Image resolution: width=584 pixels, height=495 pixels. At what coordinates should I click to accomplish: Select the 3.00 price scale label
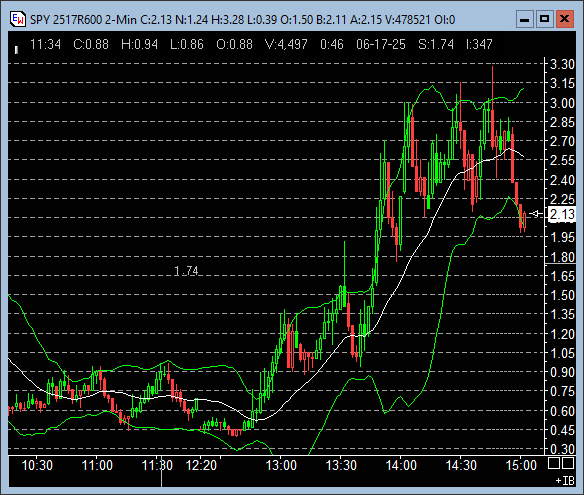562,103
